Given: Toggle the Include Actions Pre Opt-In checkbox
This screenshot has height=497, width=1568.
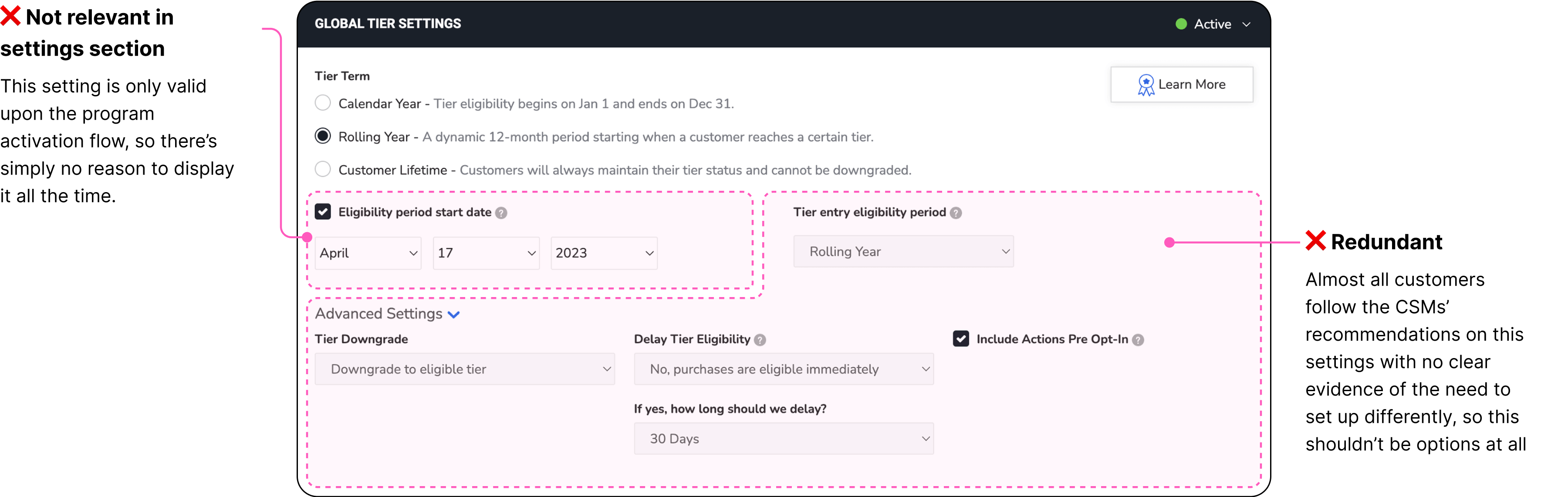Looking at the screenshot, I should click(961, 338).
